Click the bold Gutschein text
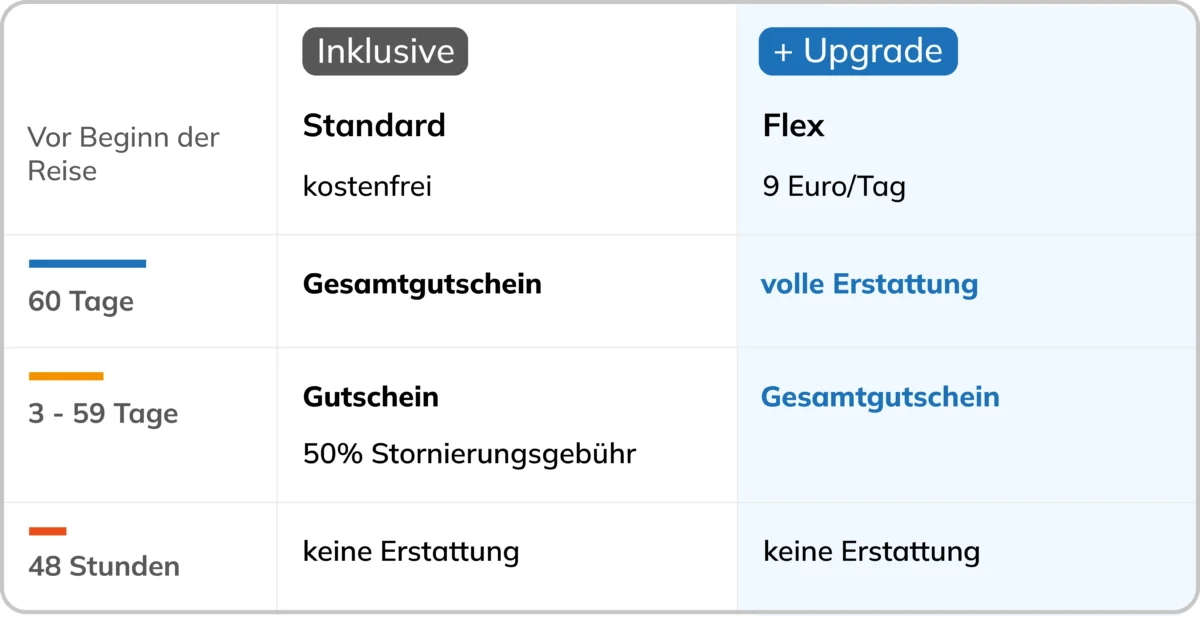The height and width of the screenshot is (628, 1200). click(371, 397)
